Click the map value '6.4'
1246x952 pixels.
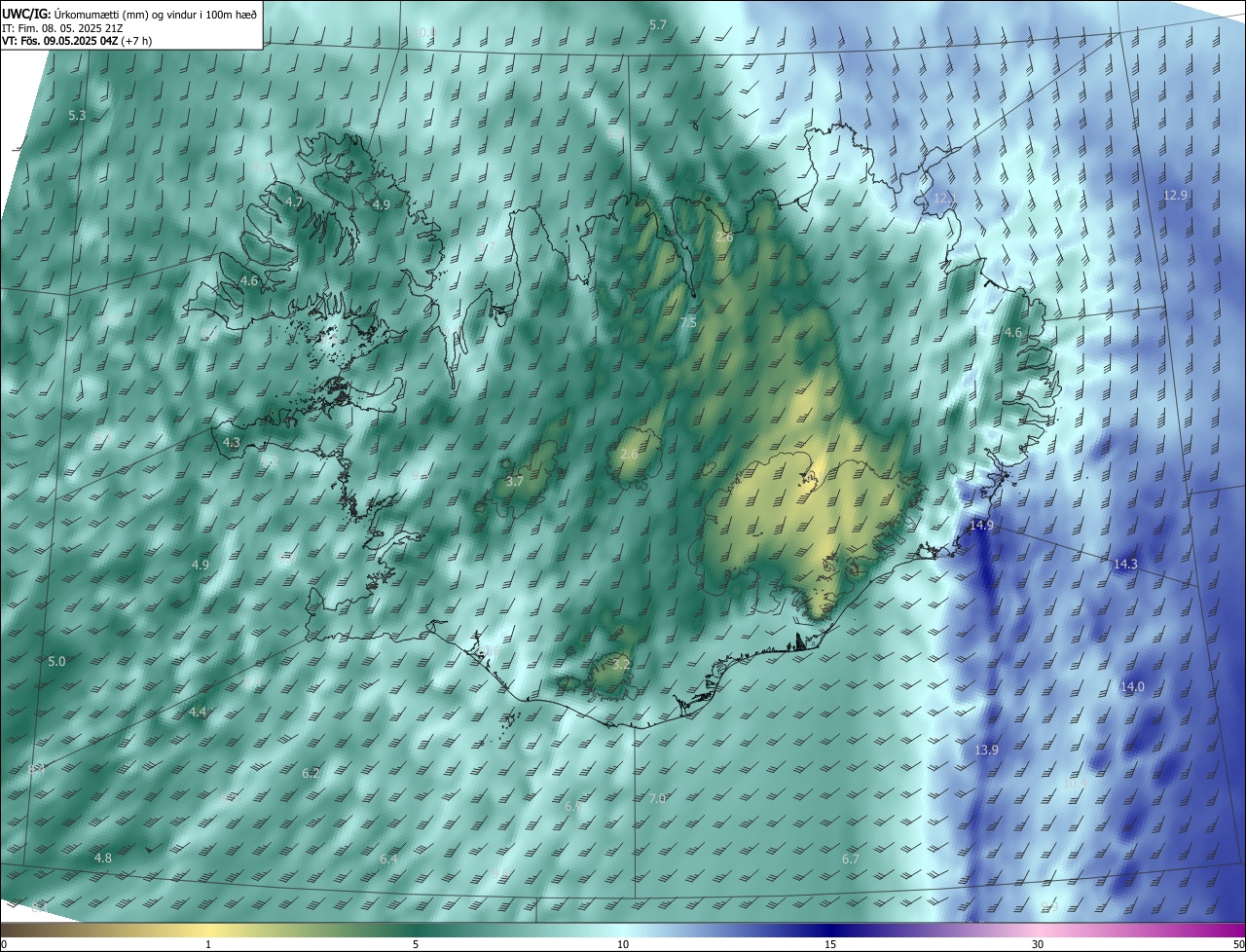point(389,859)
